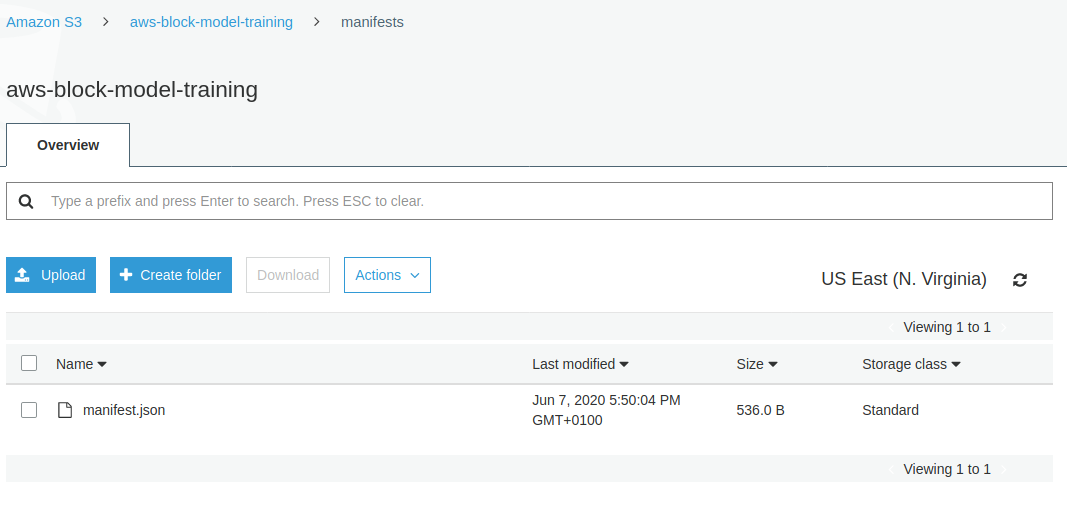Click the refresh icon next to region
This screenshot has width=1067, height=508.
point(1019,280)
